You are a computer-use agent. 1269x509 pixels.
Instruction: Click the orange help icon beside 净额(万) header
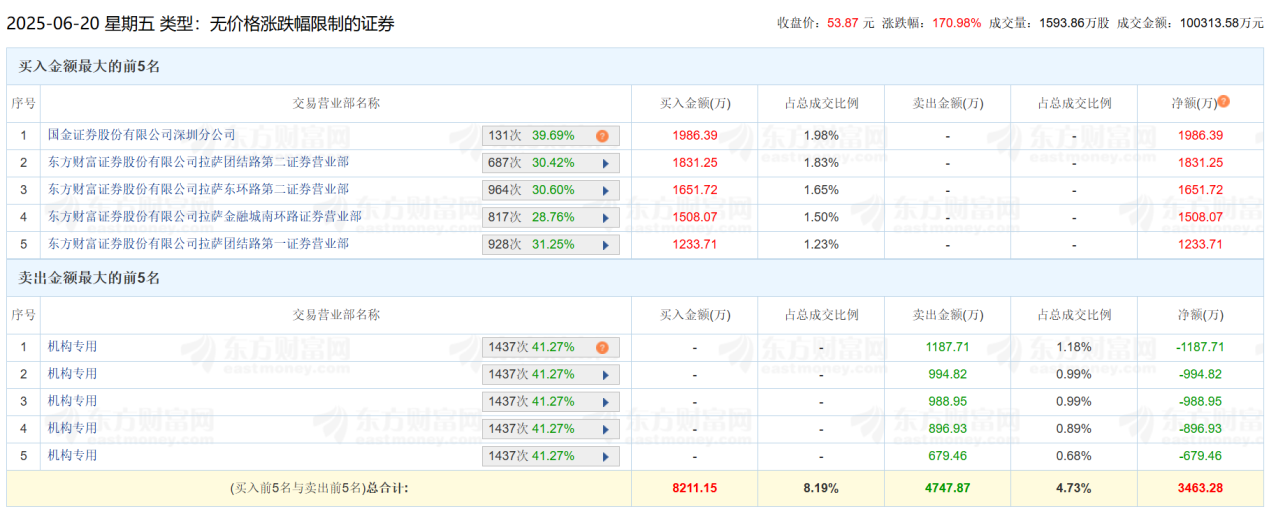click(1223, 102)
